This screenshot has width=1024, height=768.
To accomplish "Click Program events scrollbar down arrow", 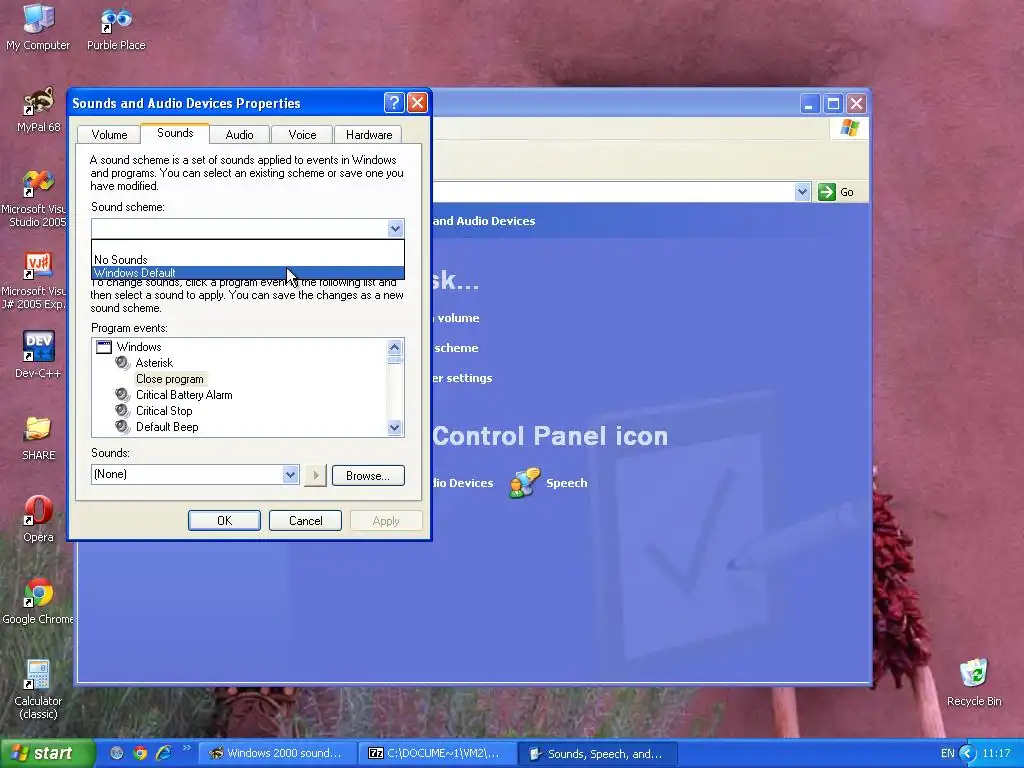I will point(394,428).
